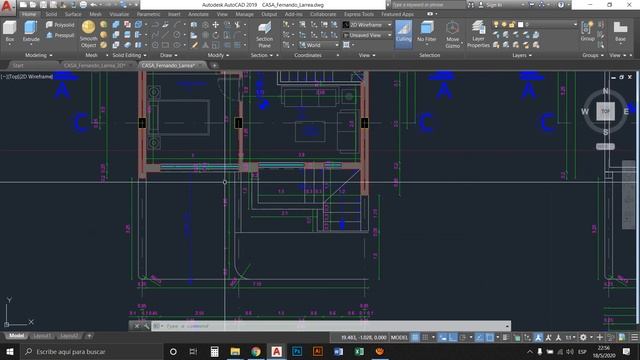The image size is (640, 360).
Task: Click the Undo arrow in quick access toolbar
Action: pyautogui.click(x=93, y=5)
